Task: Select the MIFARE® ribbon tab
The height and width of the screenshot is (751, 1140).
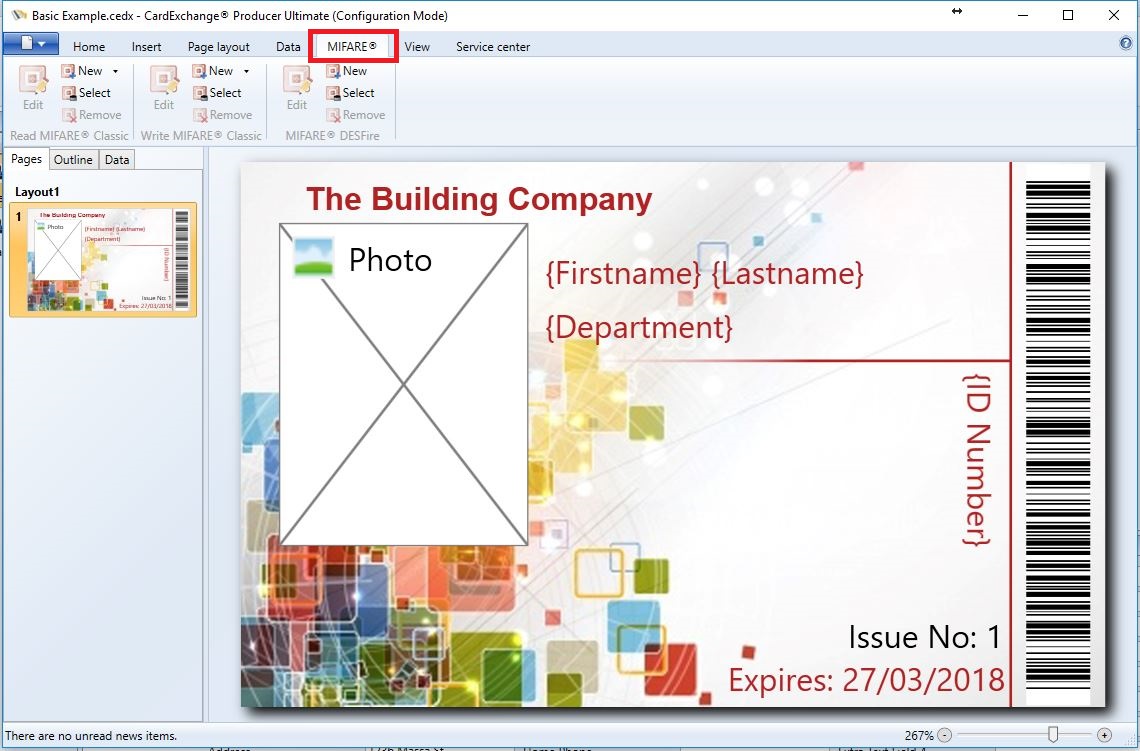Action: 352,47
